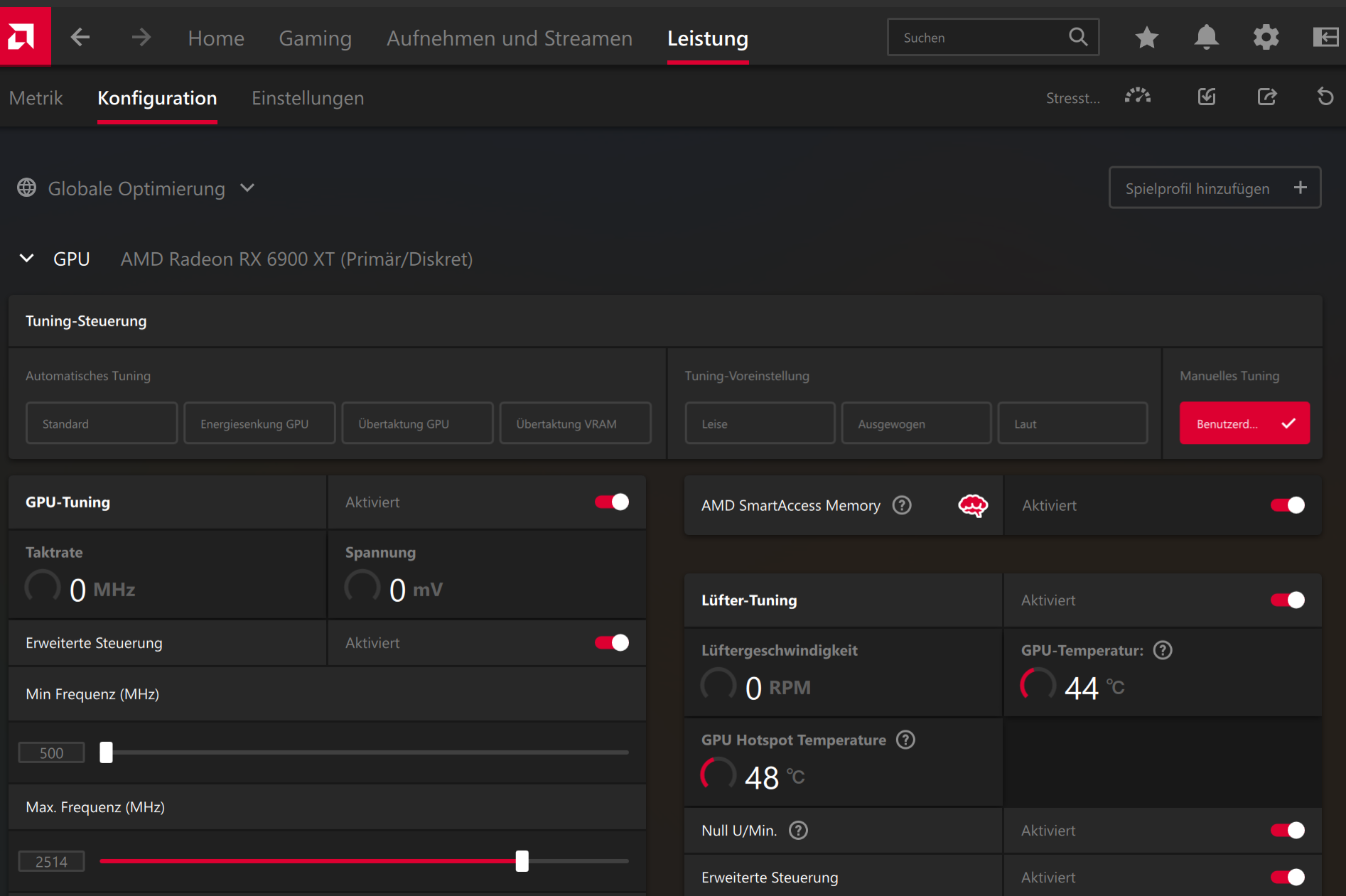Collapse the GPU section chevron
Image resolution: width=1346 pixels, height=896 pixels.
click(x=27, y=259)
